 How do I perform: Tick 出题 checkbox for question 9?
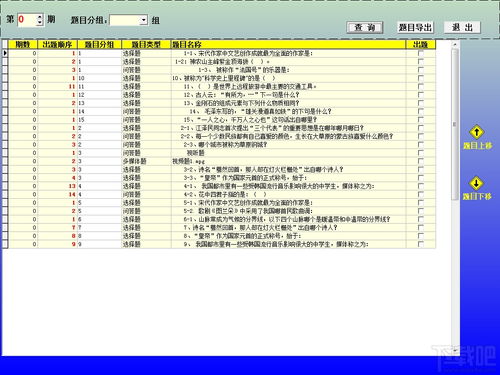(421, 244)
